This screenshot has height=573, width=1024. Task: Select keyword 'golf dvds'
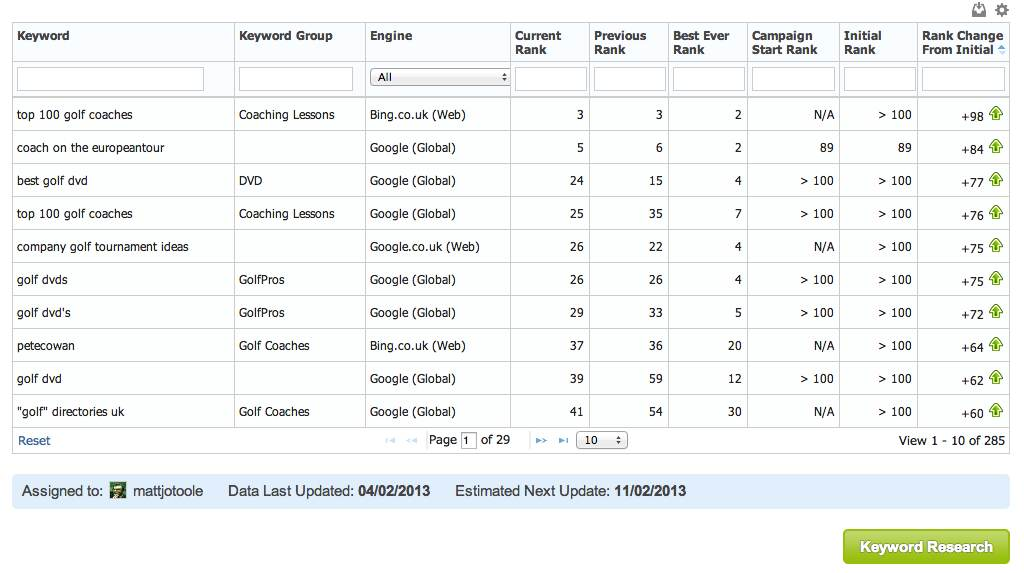(x=42, y=280)
